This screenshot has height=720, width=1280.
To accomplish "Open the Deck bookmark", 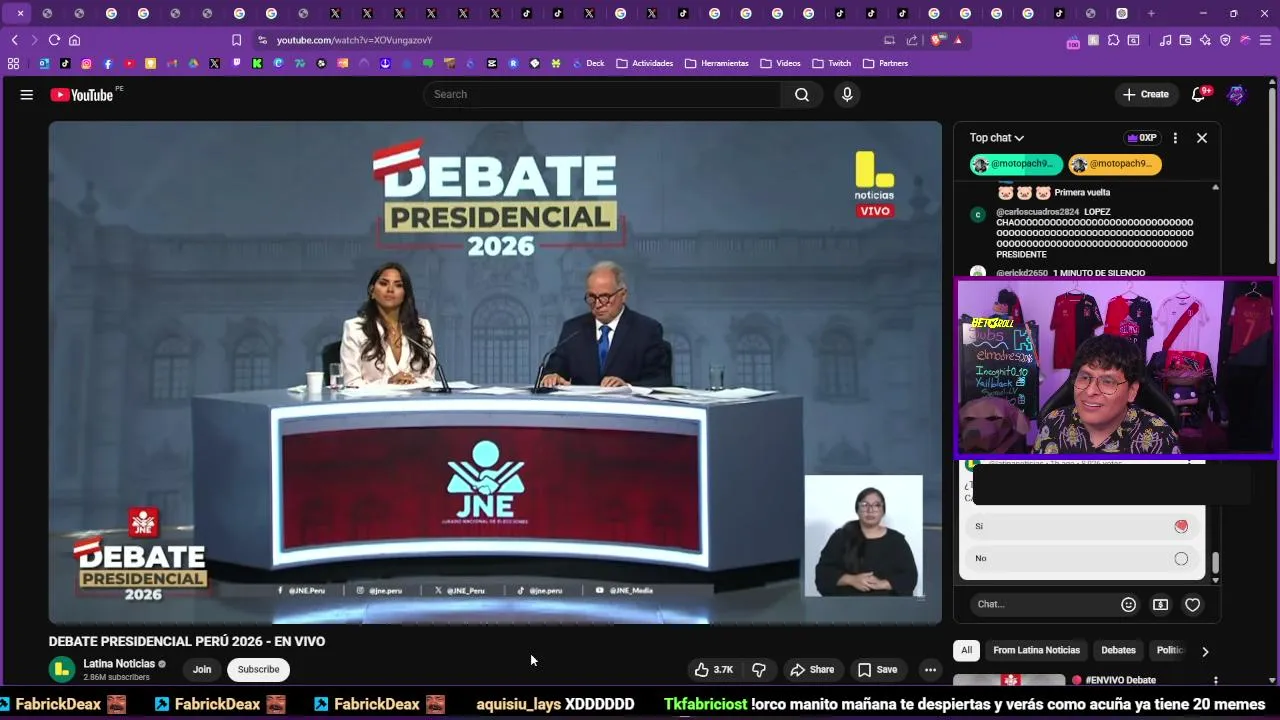I will 589,63.
